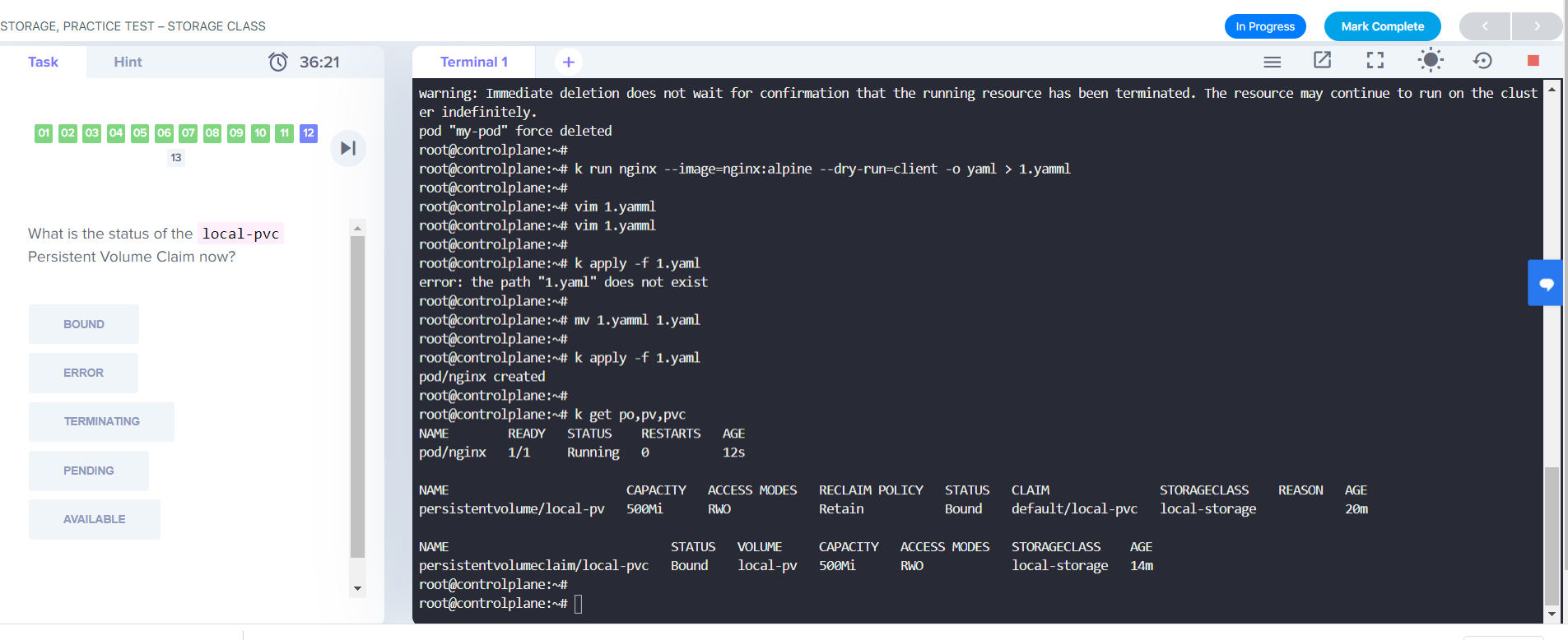Choose the TERMINATING answer option

pos(101,421)
